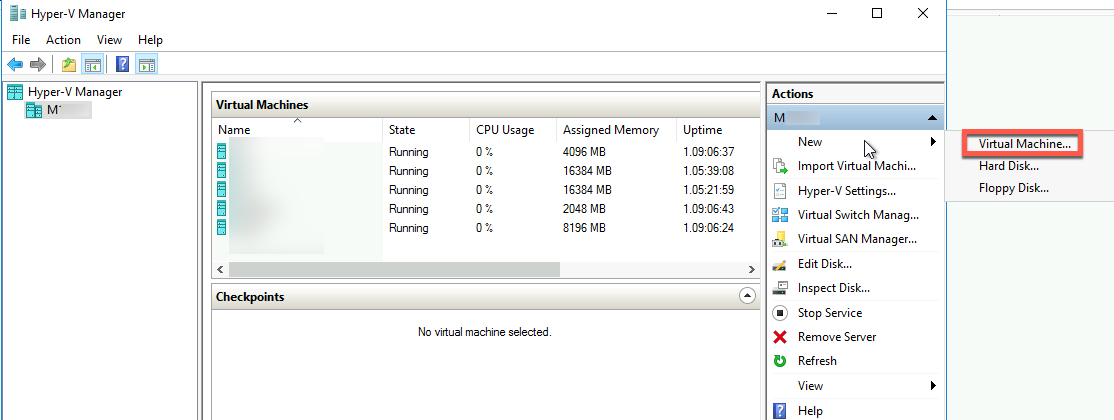Click the green Refresh action

point(816,361)
